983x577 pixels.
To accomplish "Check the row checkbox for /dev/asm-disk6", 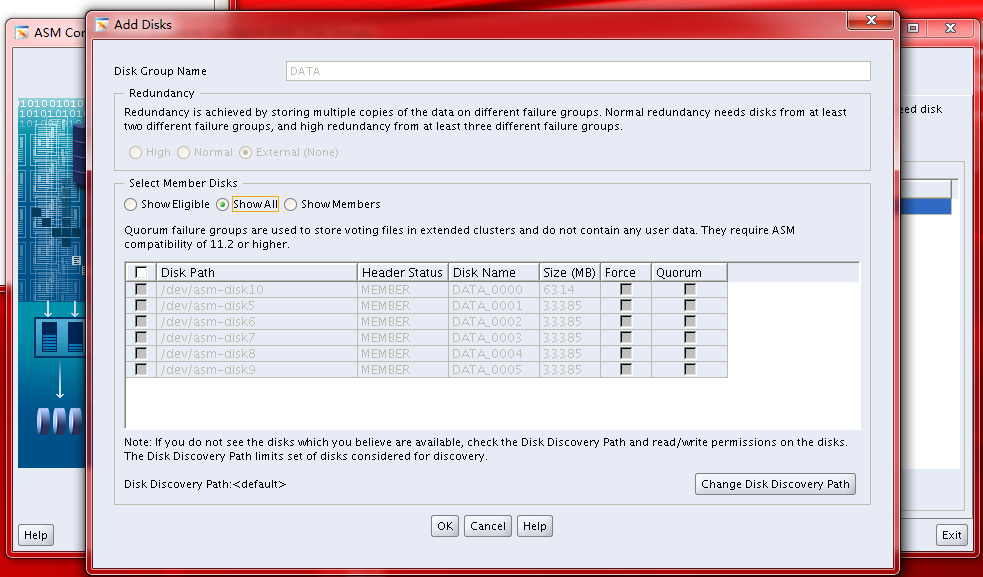I will pyautogui.click(x=141, y=321).
